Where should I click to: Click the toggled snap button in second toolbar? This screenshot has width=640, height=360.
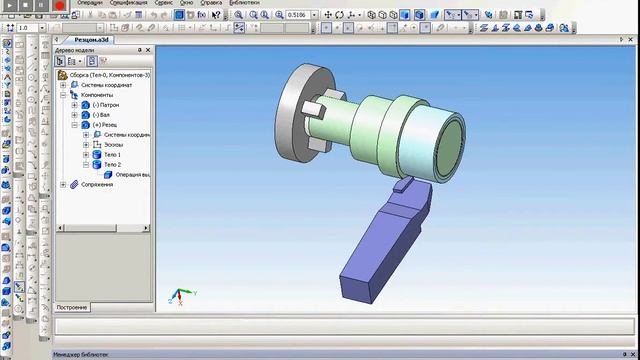tap(239, 28)
